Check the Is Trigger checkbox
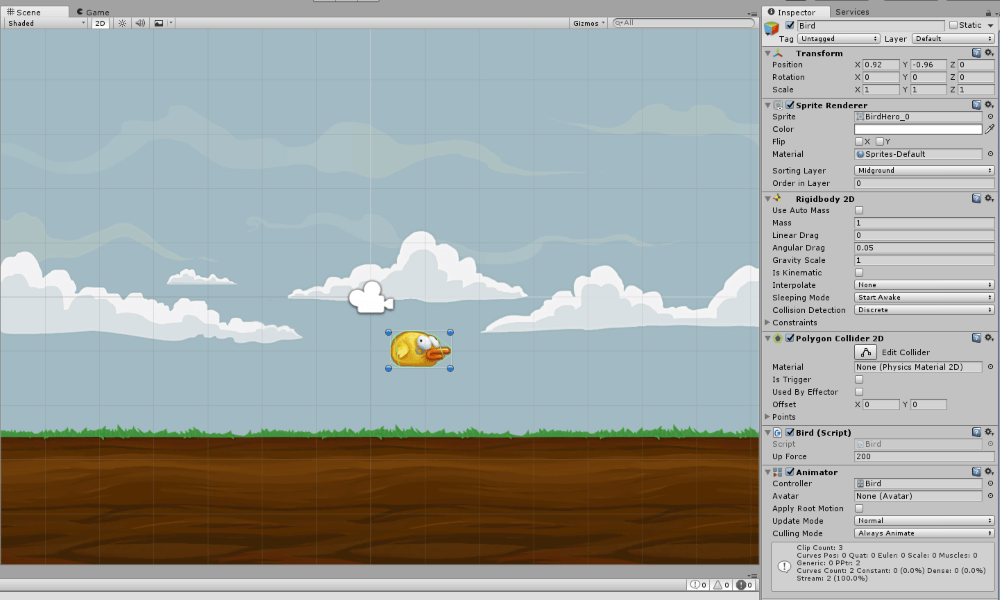Image resolution: width=1000 pixels, height=600 pixels. pos(858,379)
